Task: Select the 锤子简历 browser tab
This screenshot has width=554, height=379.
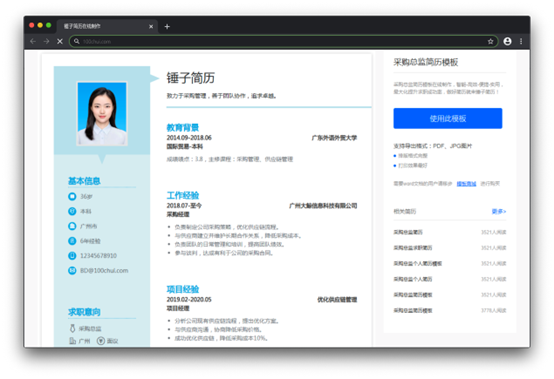Action: pyautogui.click(x=107, y=26)
